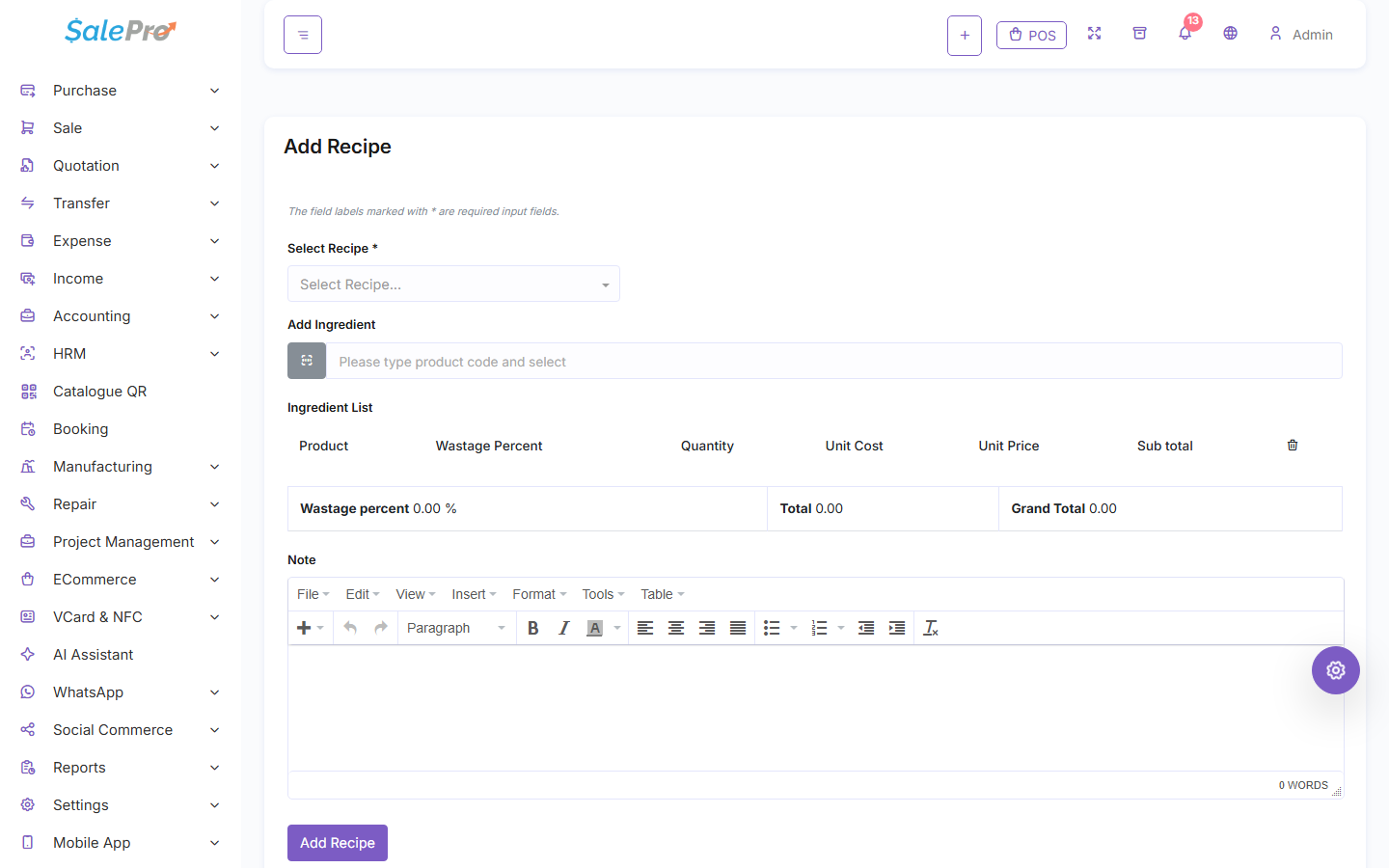The height and width of the screenshot is (868, 1389).
Task: Open the POS button in header
Action: coord(1031,36)
